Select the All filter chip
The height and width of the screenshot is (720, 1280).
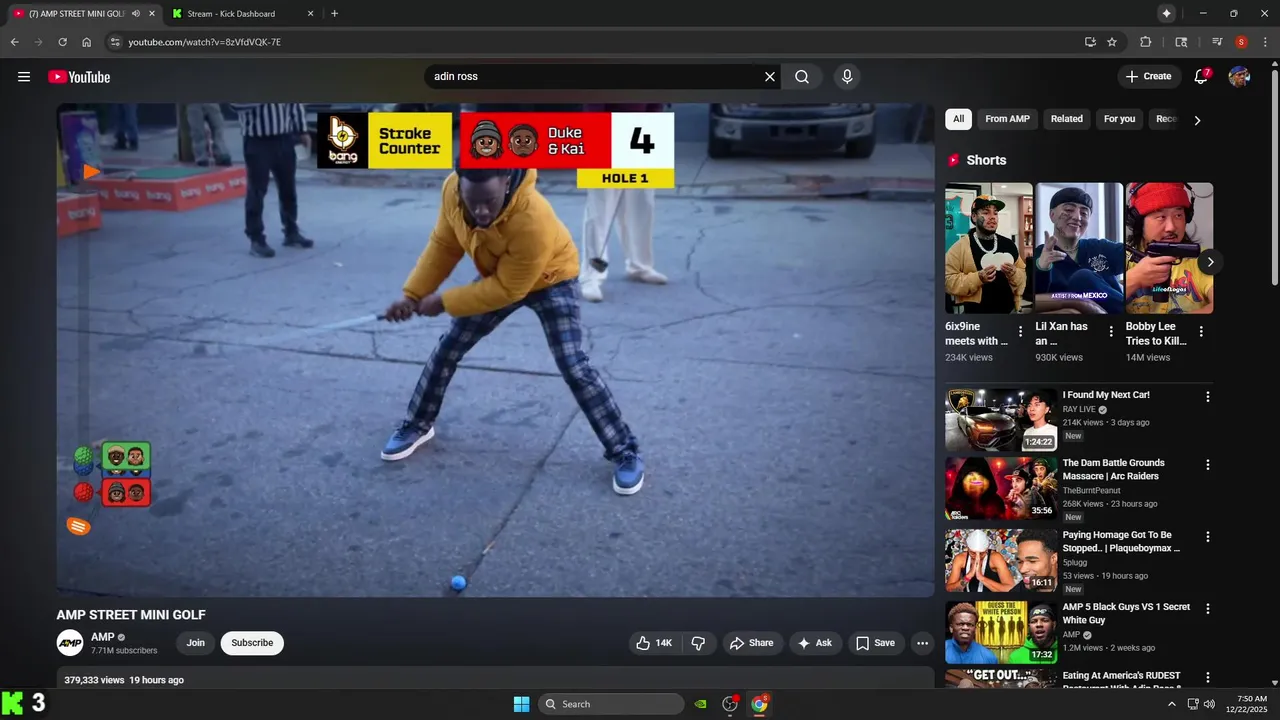(958, 119)
